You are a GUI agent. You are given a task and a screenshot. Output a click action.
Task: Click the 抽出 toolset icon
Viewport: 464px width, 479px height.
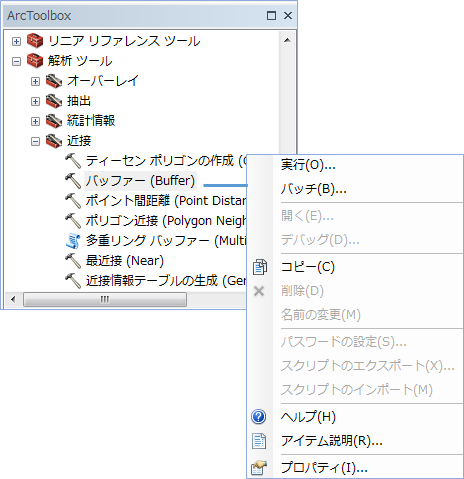point(54,101)
